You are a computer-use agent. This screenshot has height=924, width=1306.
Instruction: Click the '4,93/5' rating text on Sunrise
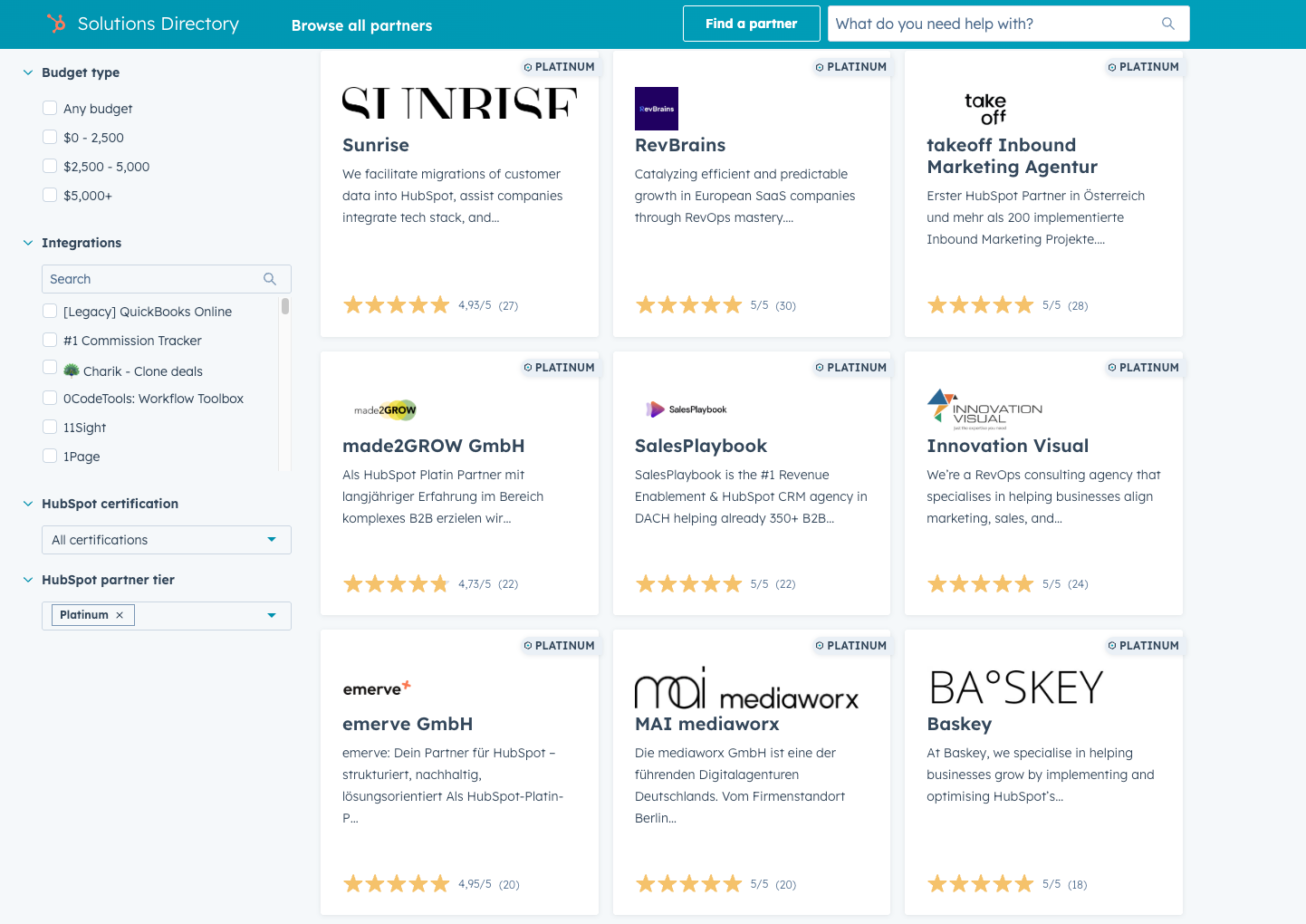click(x=475, y=305)
